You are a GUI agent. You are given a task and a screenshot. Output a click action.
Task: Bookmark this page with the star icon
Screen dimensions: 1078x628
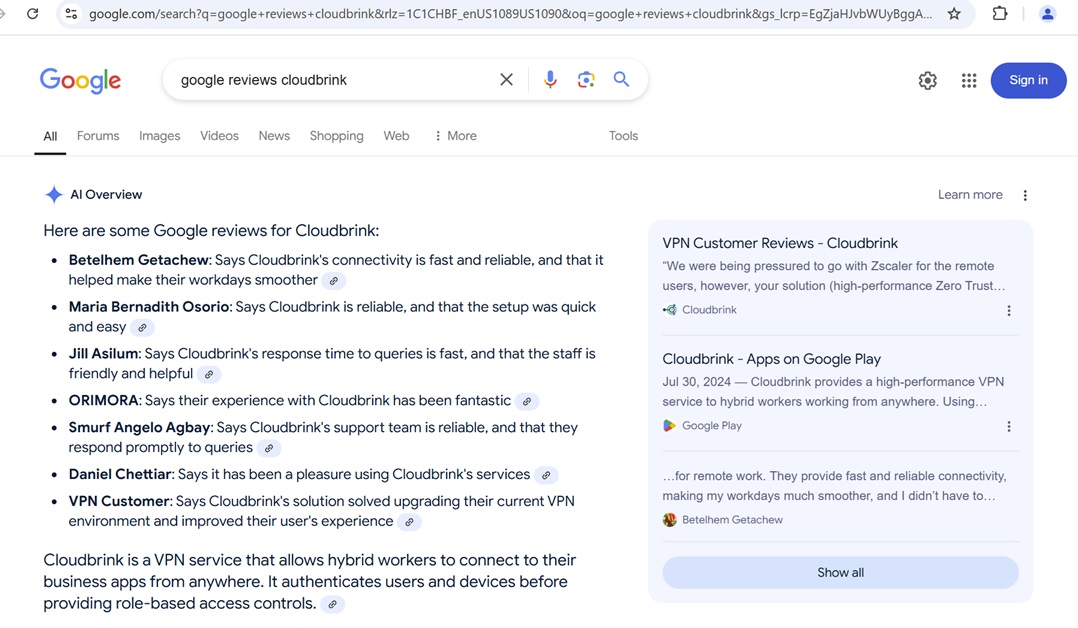(x=954, y=13)
